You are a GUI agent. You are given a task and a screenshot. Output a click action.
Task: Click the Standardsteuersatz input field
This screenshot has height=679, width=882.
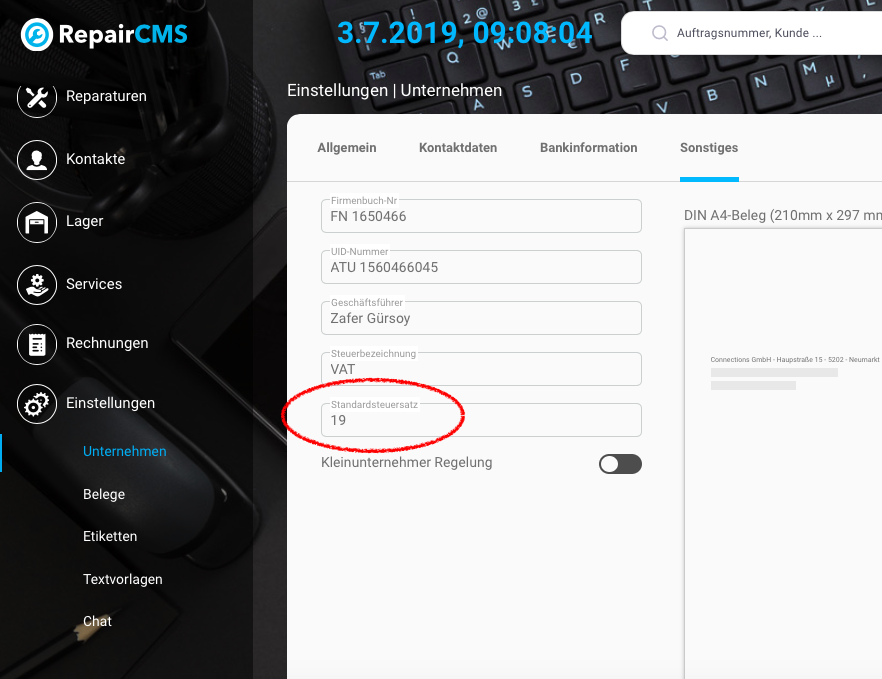click(481, 421)
